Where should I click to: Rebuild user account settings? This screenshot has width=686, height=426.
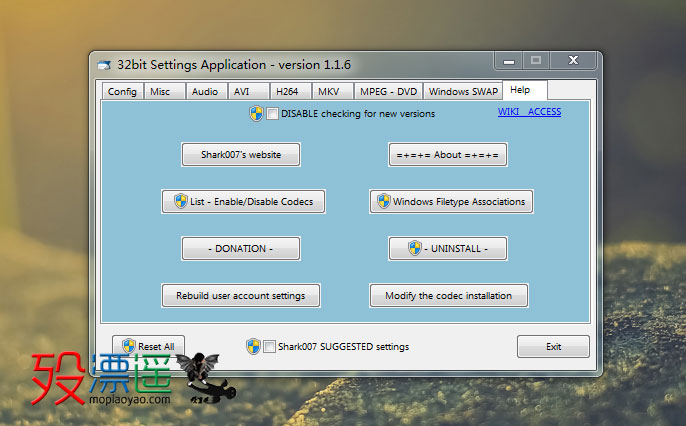(x=241, y=296)
